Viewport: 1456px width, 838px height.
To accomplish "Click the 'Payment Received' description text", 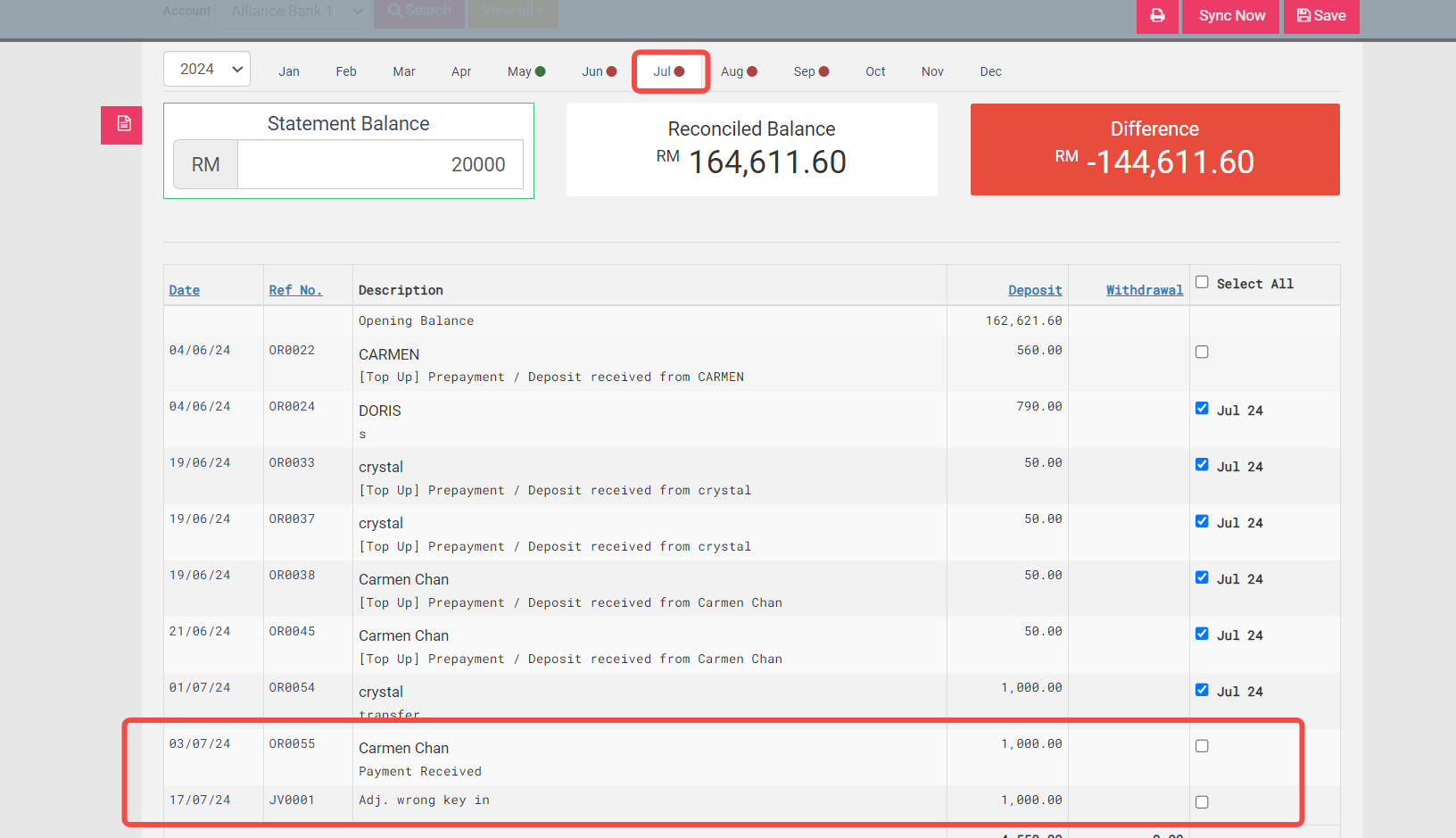I will [420, 771].
